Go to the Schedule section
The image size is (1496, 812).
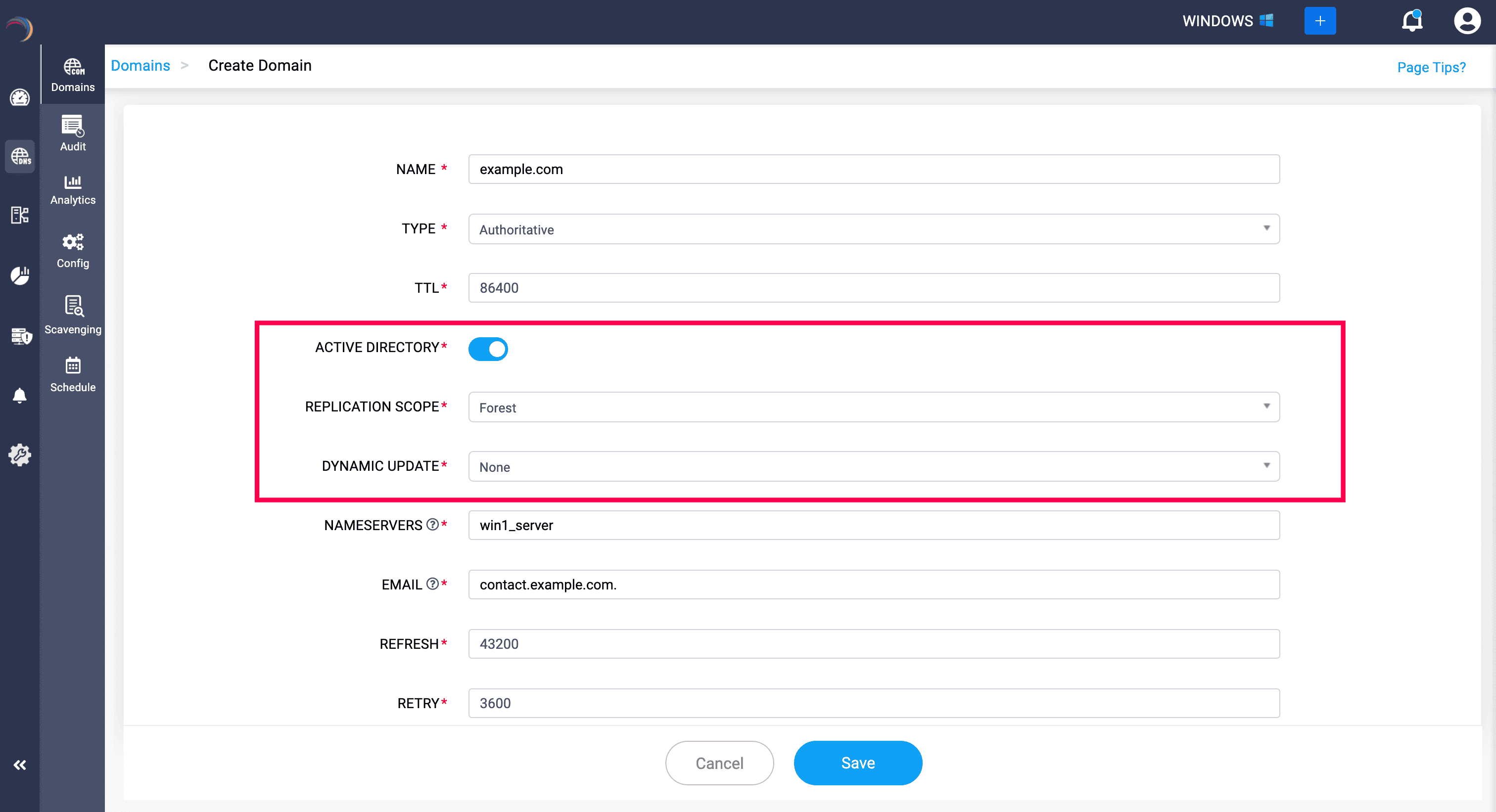point(73,374)
